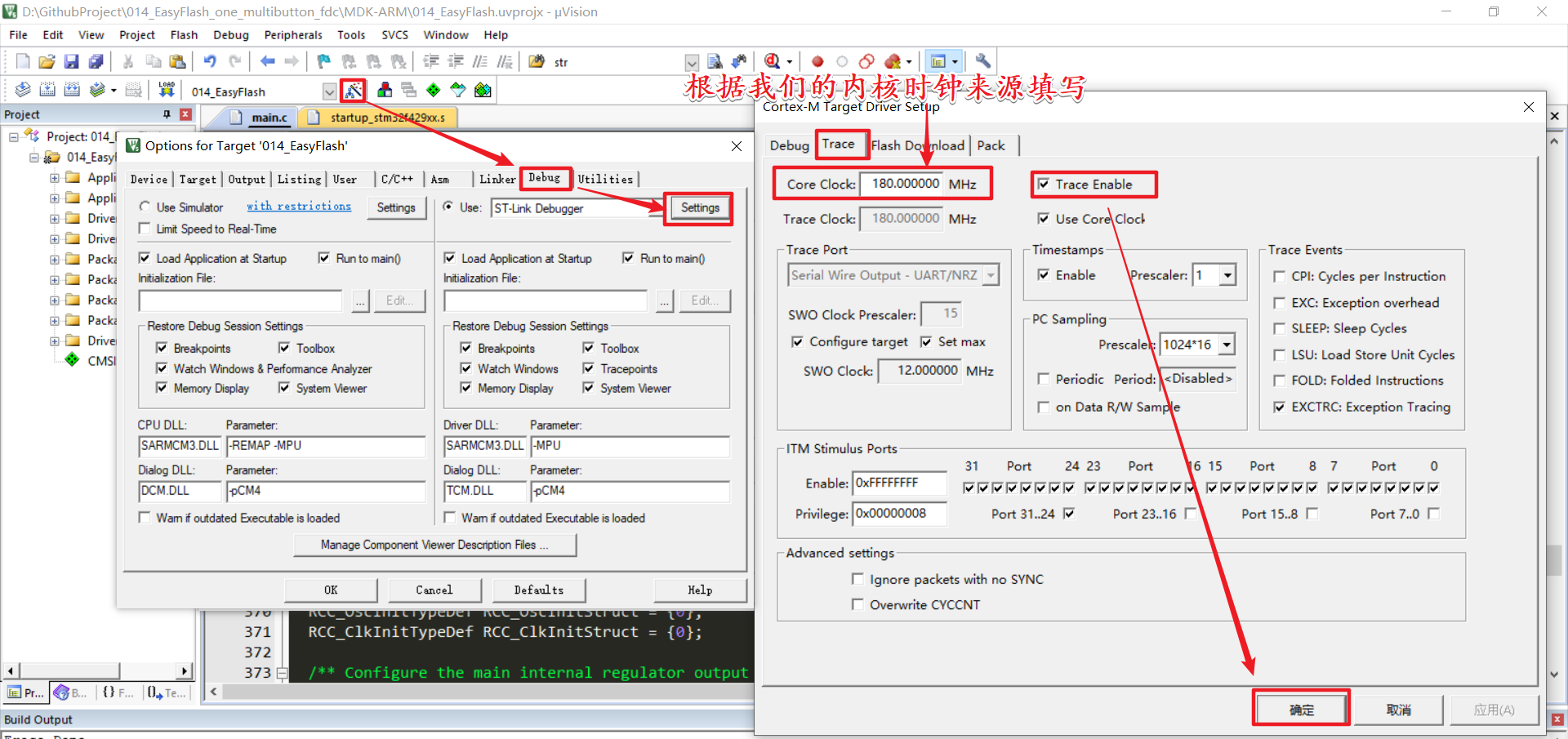Open the Trace Port dropdown

(991, 275)
